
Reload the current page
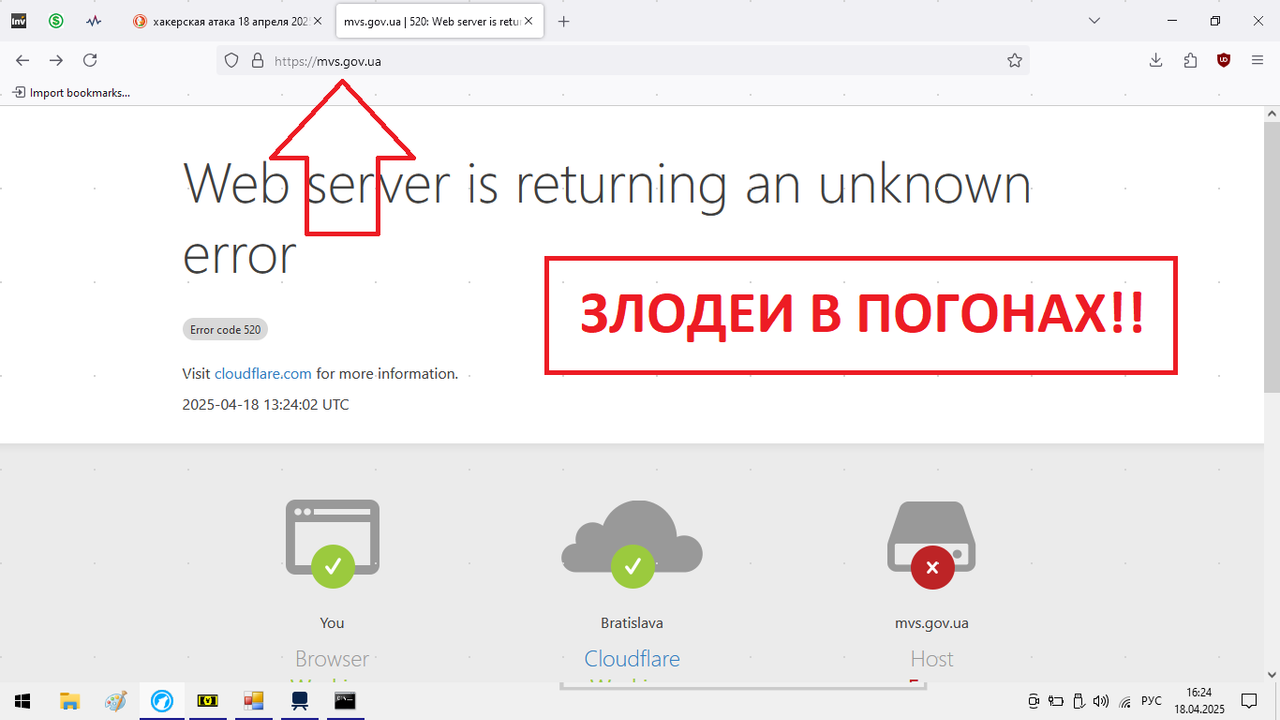pos(90,60)
